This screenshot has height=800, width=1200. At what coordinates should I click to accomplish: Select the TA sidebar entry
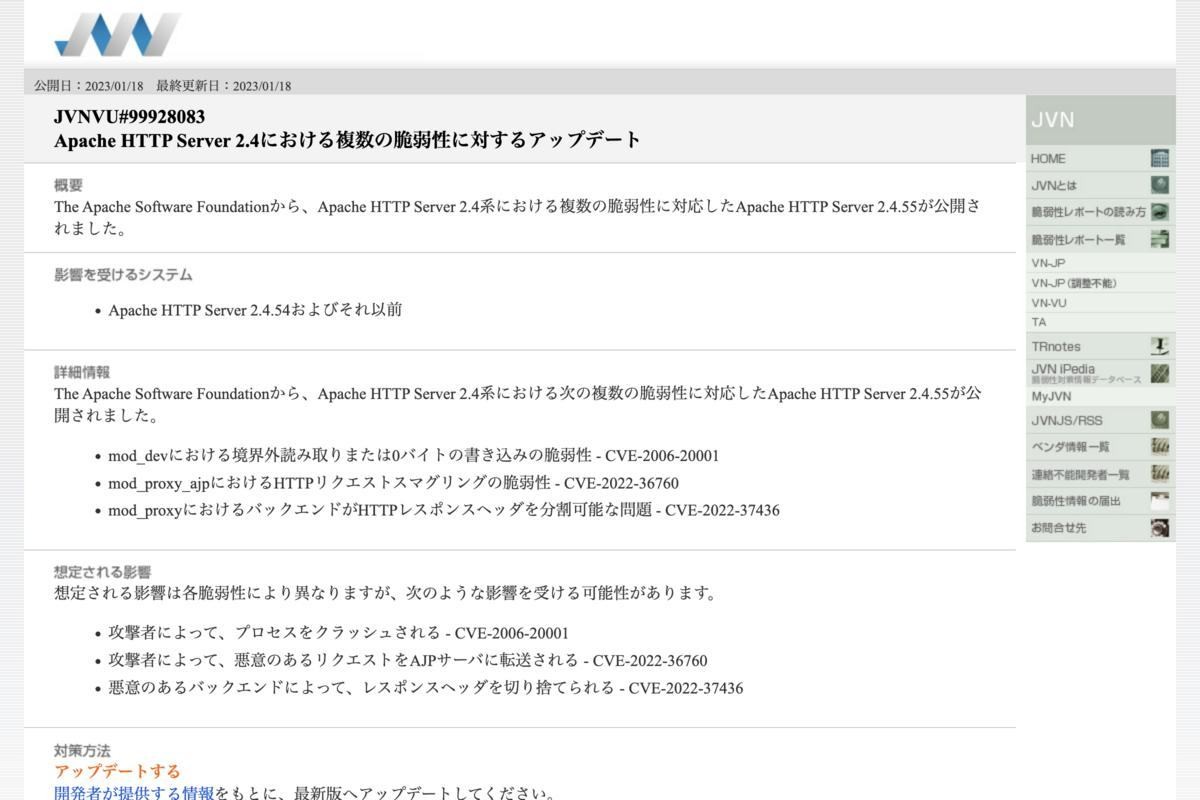pos(1039,322)
